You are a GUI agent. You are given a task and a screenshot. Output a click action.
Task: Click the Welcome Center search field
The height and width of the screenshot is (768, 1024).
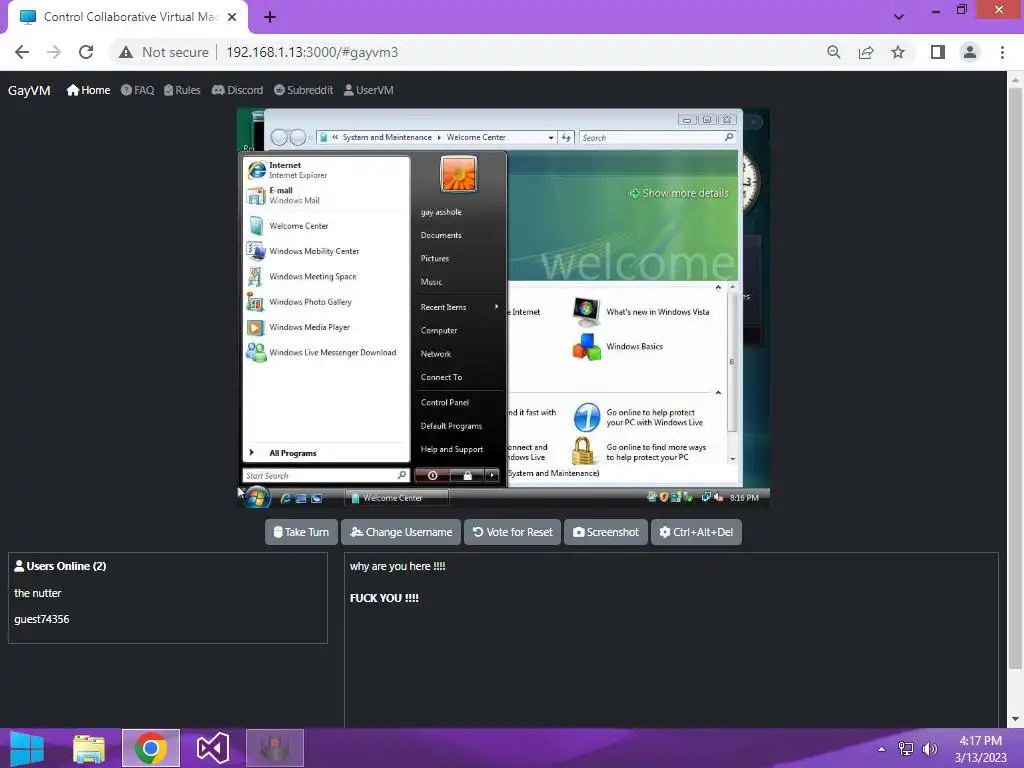coord(657,138)
